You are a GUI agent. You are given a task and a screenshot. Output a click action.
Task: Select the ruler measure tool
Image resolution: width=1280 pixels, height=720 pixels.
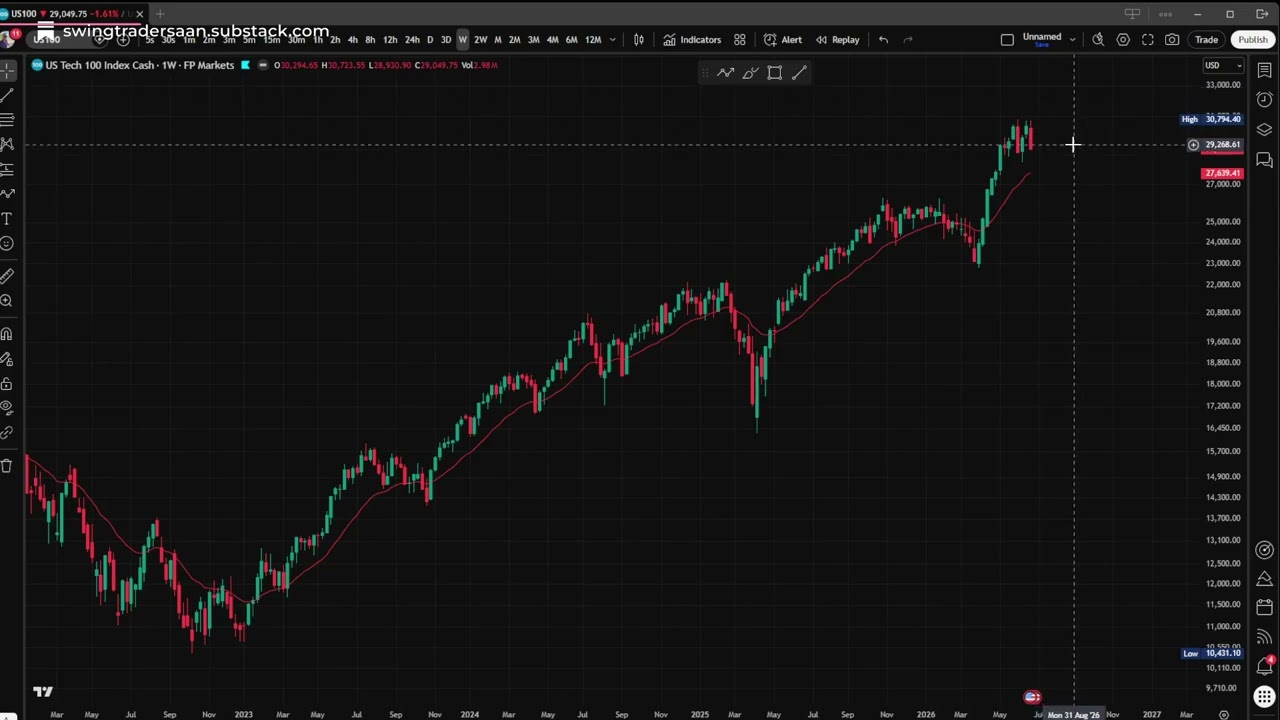(7, 276)
